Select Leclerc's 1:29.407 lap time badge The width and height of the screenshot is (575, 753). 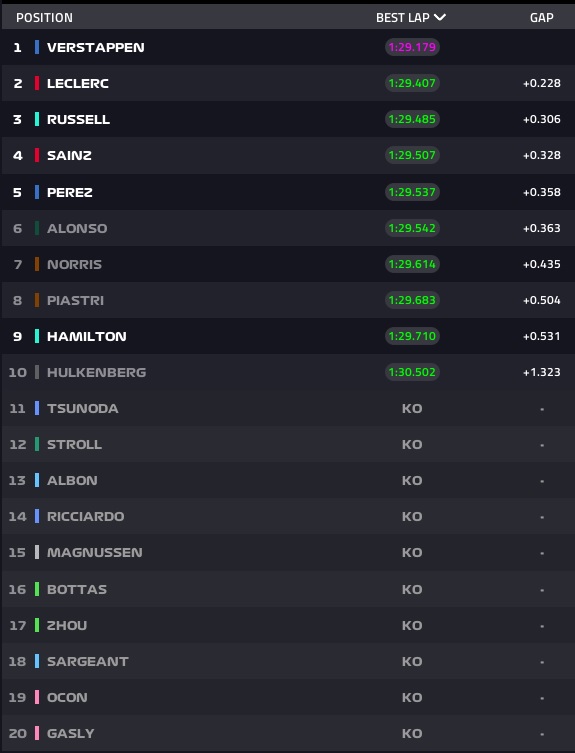412,83
